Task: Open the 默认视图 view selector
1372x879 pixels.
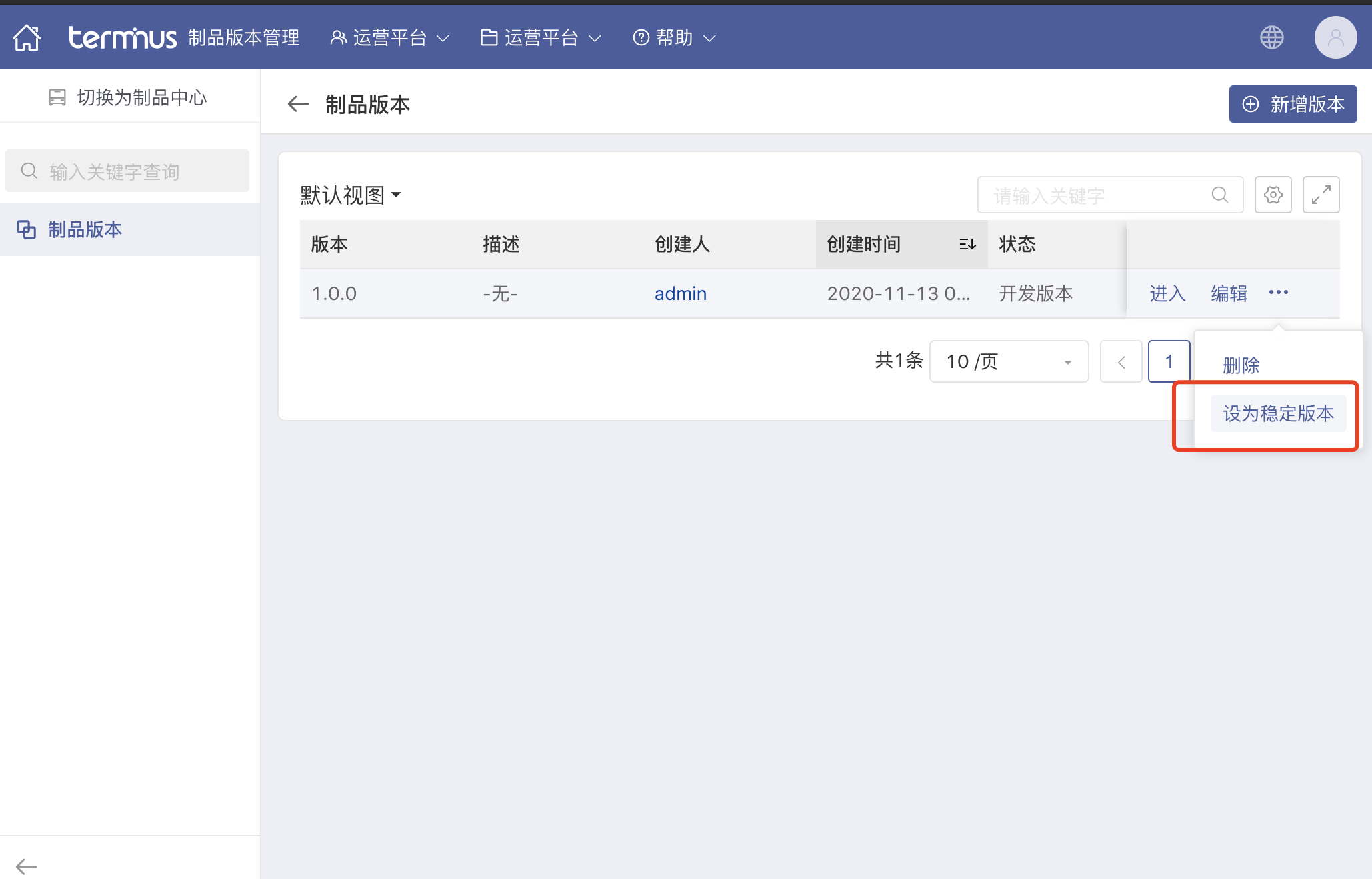Action: [x=351, y=195]
